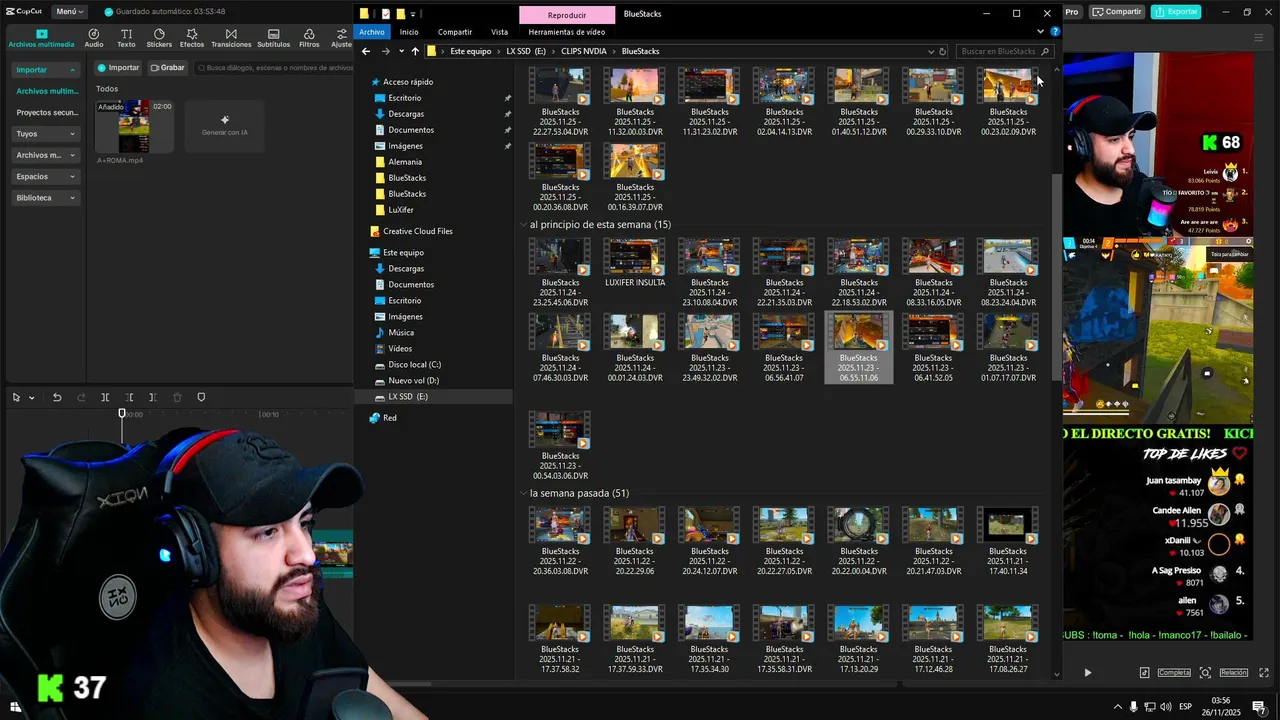Open the Texto tool in CapCut
The height and width of the screenshot is (720, 1280).
(x=126, y=38)
